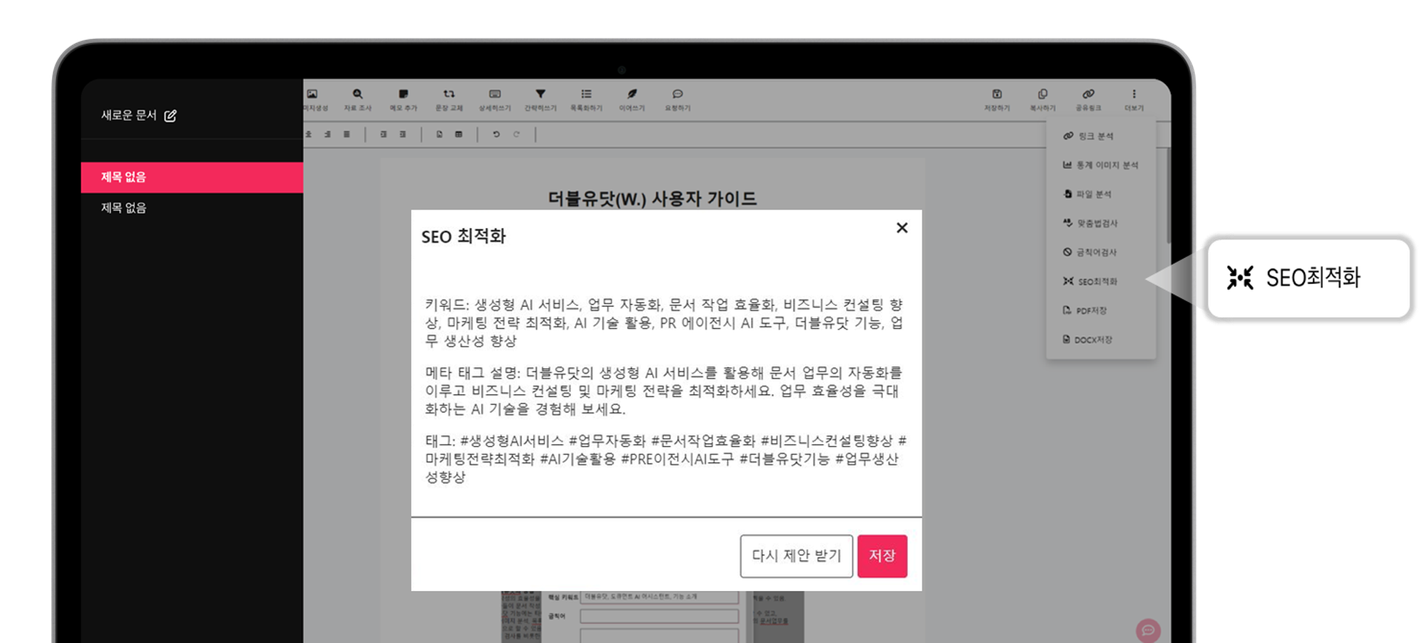
Task: Focus the 금칙어 input field
Action: (x=659, y=616)
